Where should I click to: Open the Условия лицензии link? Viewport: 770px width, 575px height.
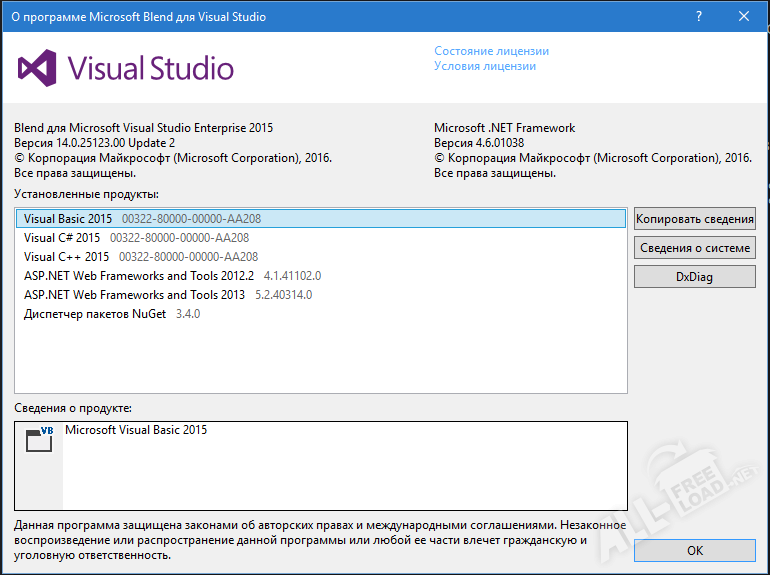click(x=484, y=66)
